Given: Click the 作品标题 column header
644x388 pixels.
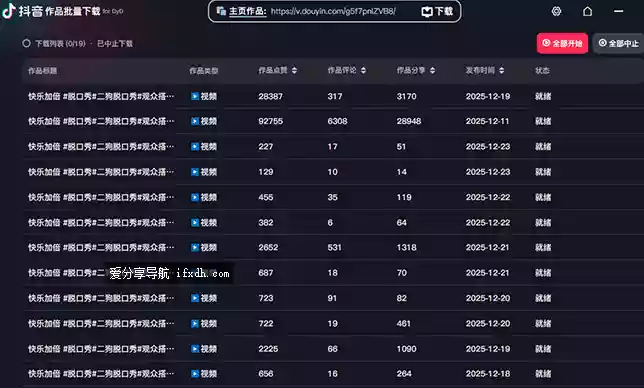Looking at the screenshot, I should click(42, 71).
